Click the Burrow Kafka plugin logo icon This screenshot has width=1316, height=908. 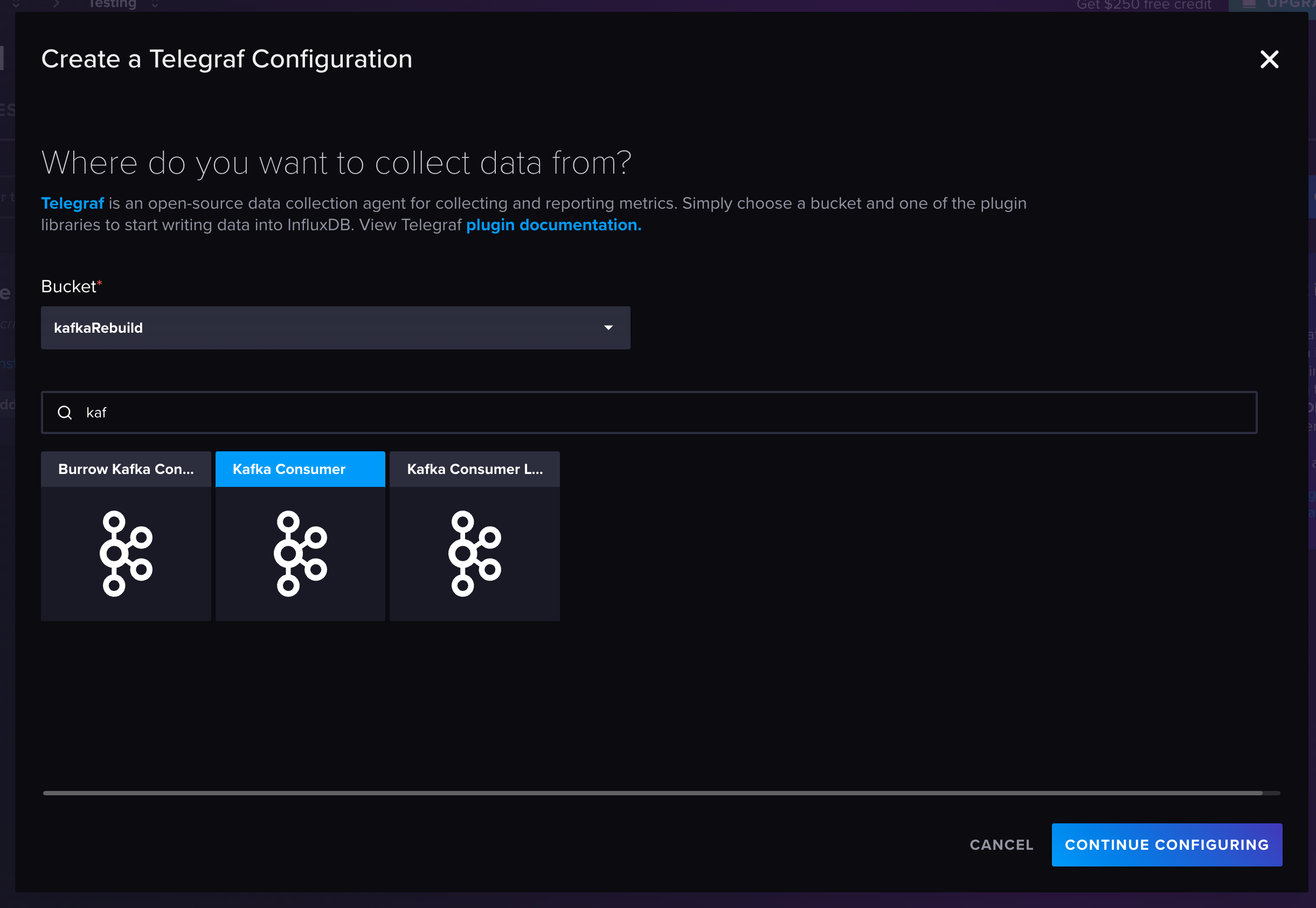(x=126, y=553)
